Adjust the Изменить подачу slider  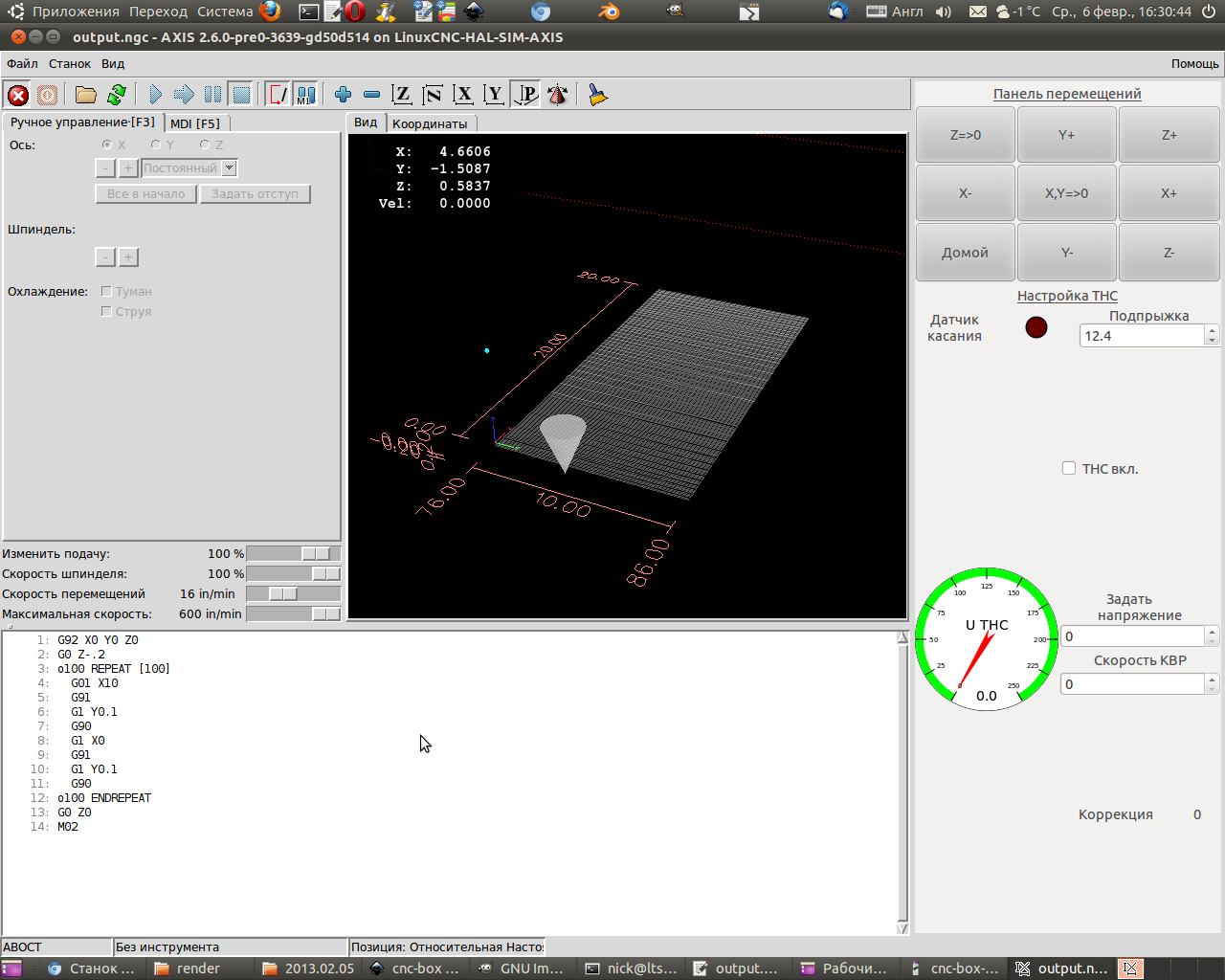(x=316, y=553)
